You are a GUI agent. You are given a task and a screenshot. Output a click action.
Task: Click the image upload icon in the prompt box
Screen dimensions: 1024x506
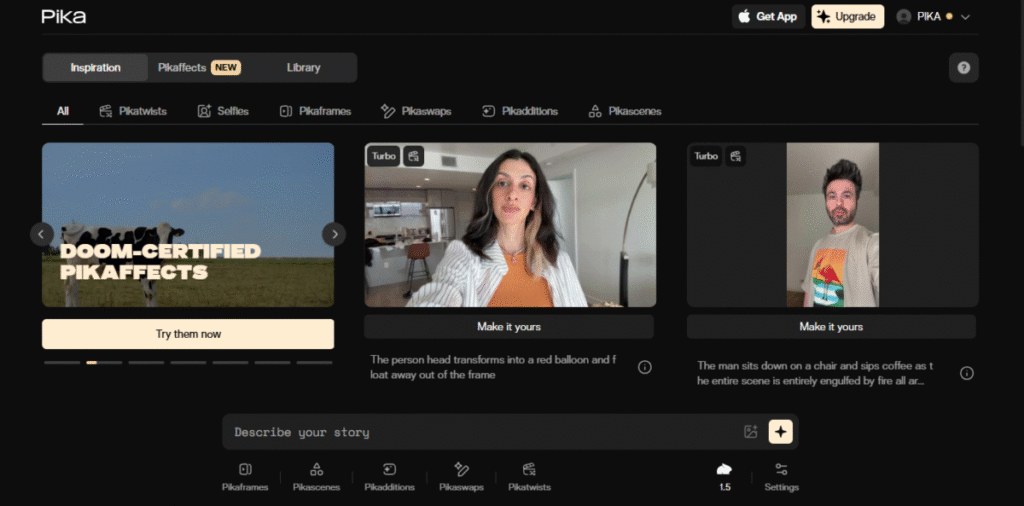(x=751, y=432)
